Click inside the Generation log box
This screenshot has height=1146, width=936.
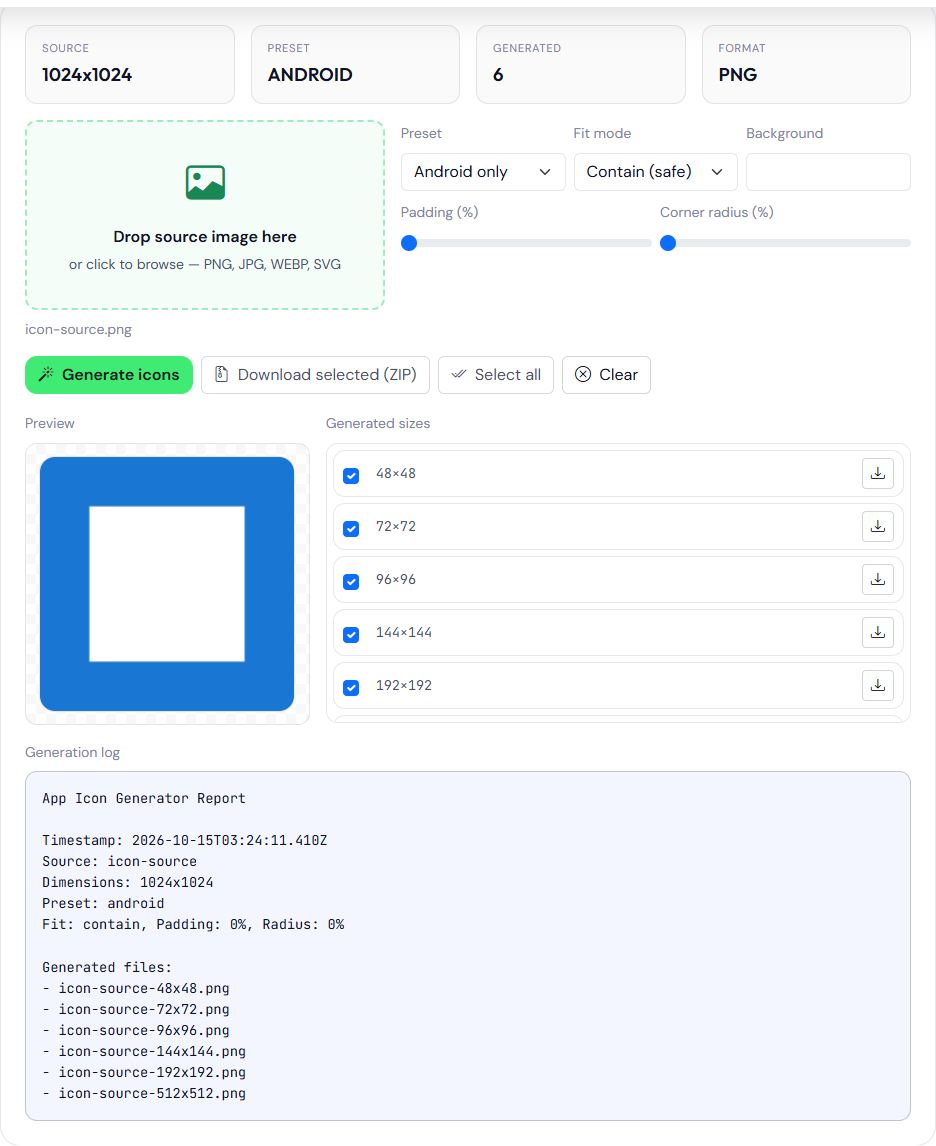pos(468,946)
